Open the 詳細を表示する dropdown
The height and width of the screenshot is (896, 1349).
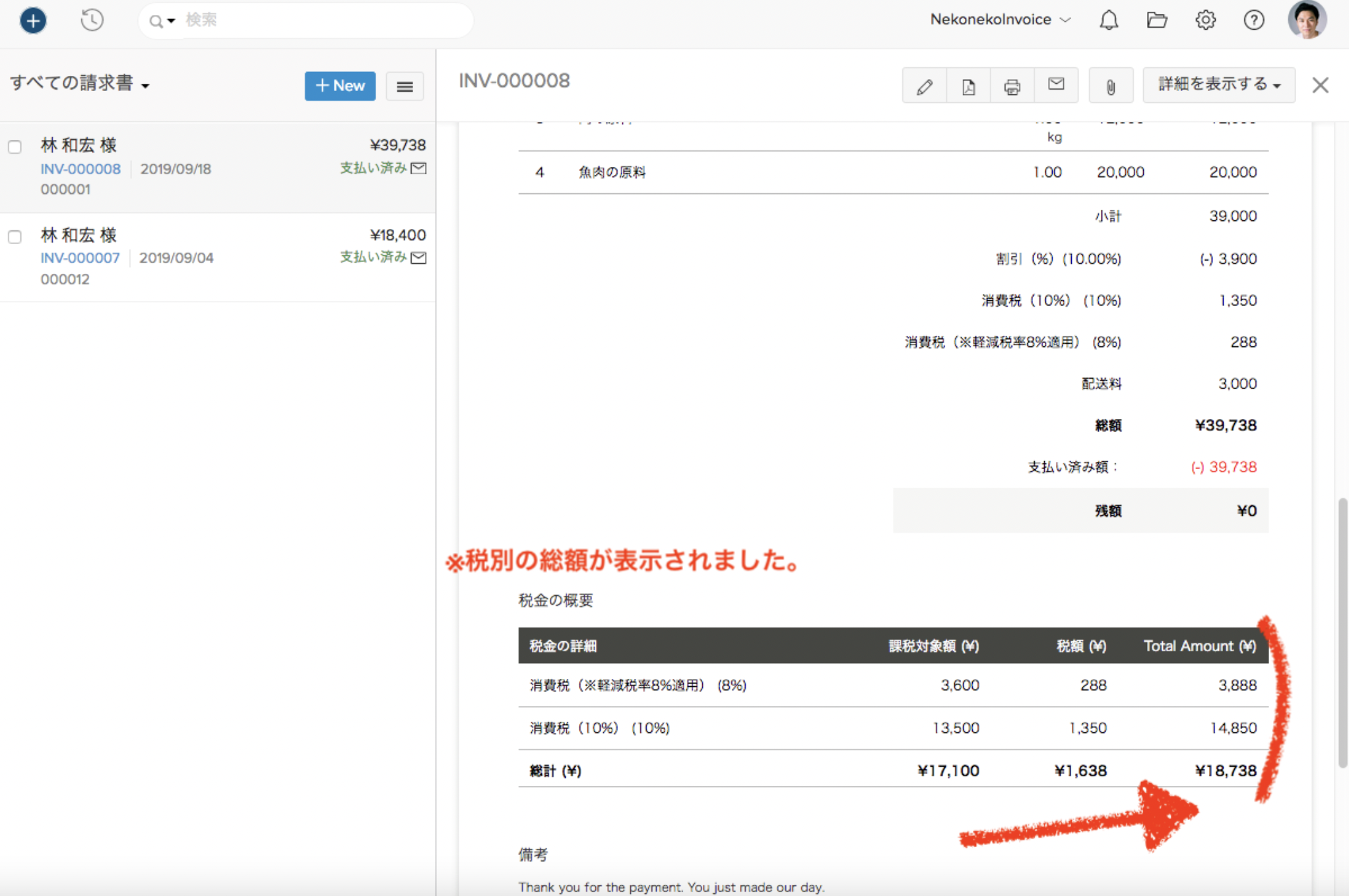click(1218, 84)
